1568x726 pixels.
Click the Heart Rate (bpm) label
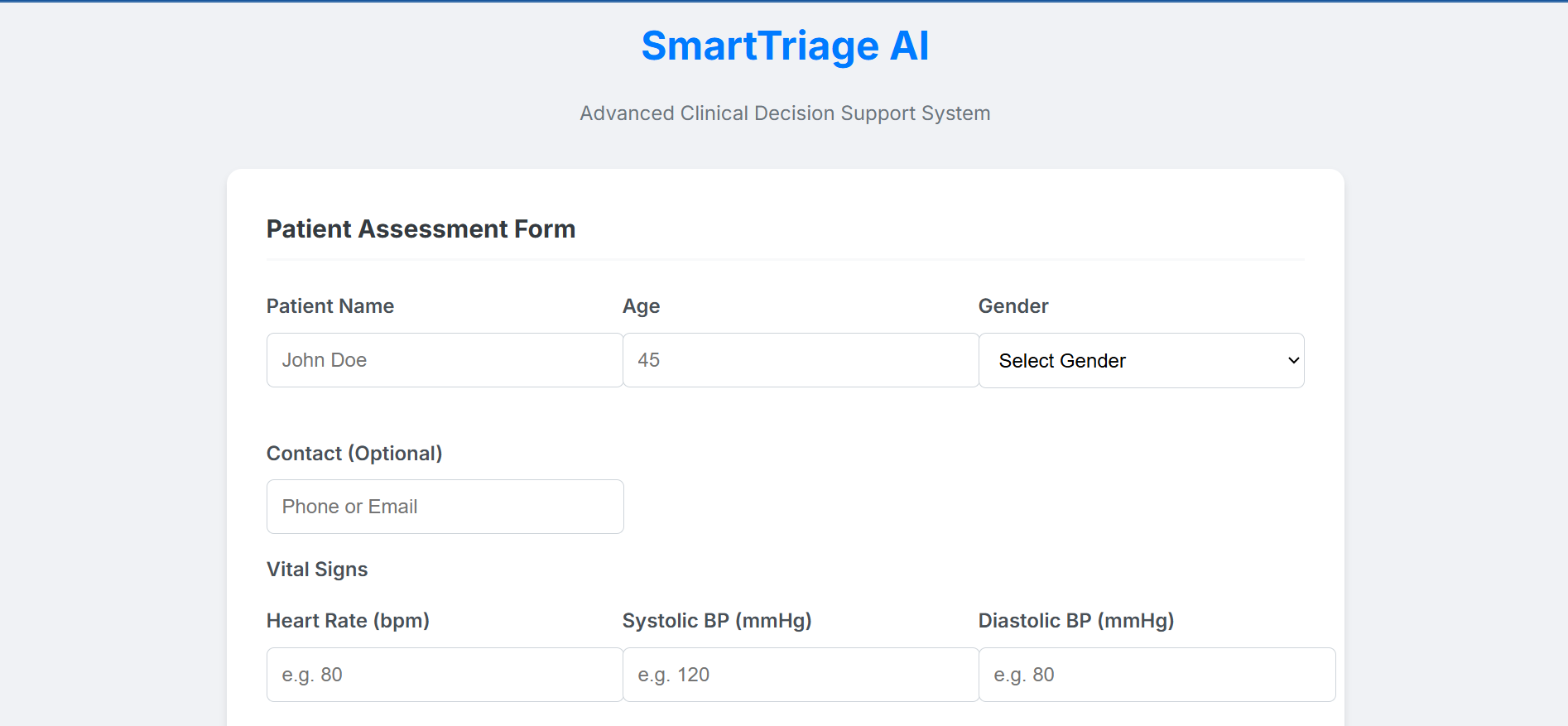[x=348, y=621]
